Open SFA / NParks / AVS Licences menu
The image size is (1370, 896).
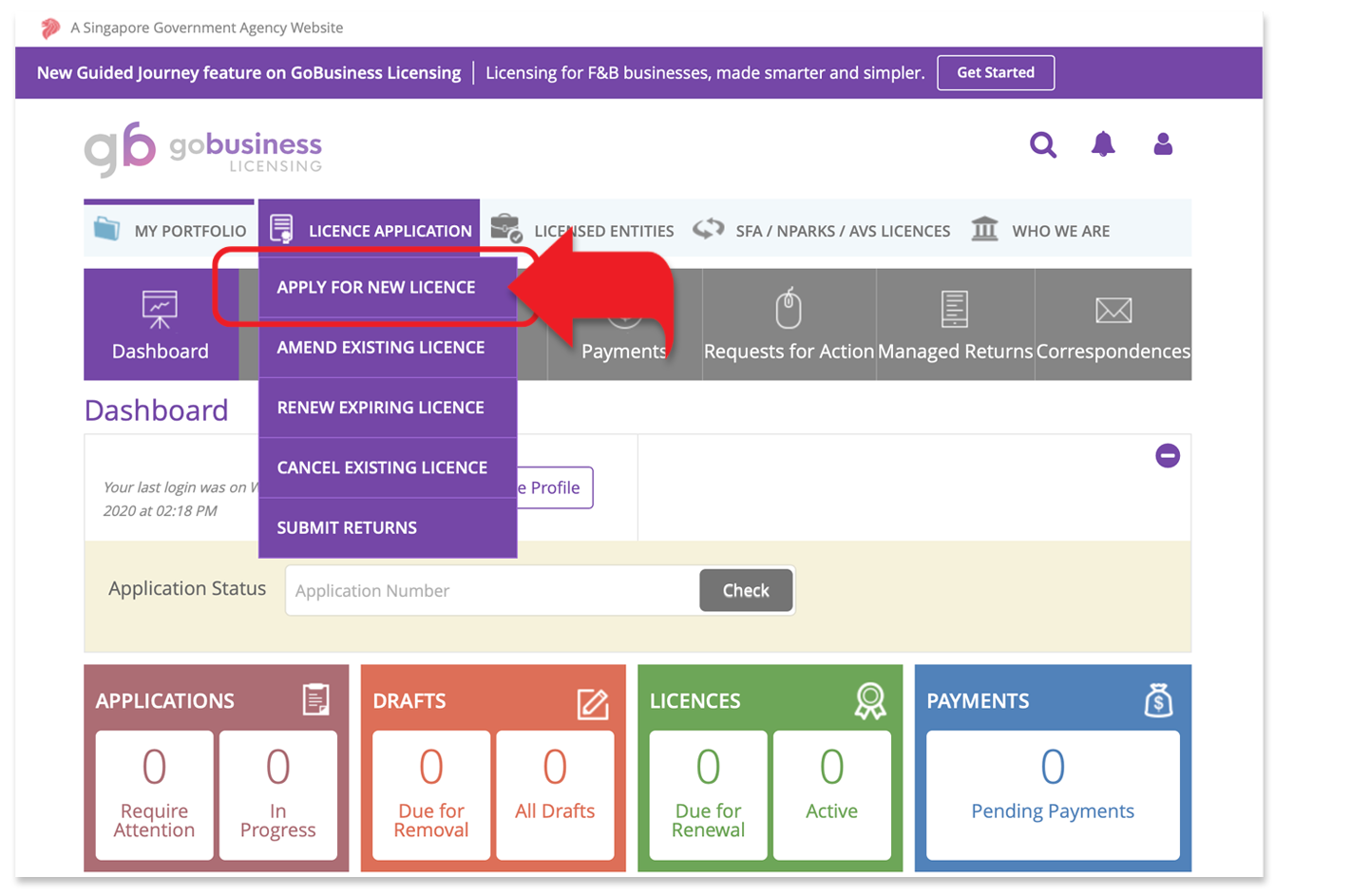coord(822,230)
